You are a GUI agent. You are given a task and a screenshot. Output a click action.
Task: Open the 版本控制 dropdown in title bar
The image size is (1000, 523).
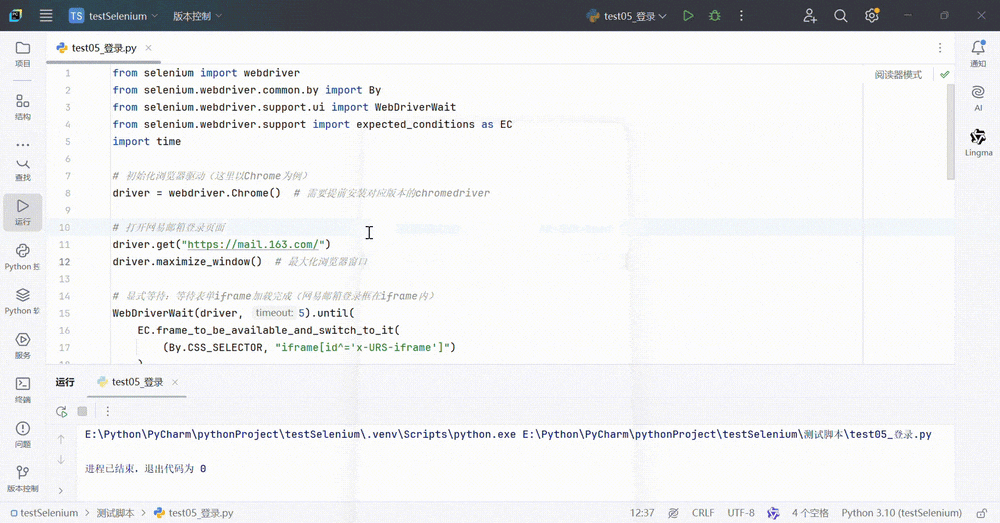pyautogui.click(x=197, y=16)
